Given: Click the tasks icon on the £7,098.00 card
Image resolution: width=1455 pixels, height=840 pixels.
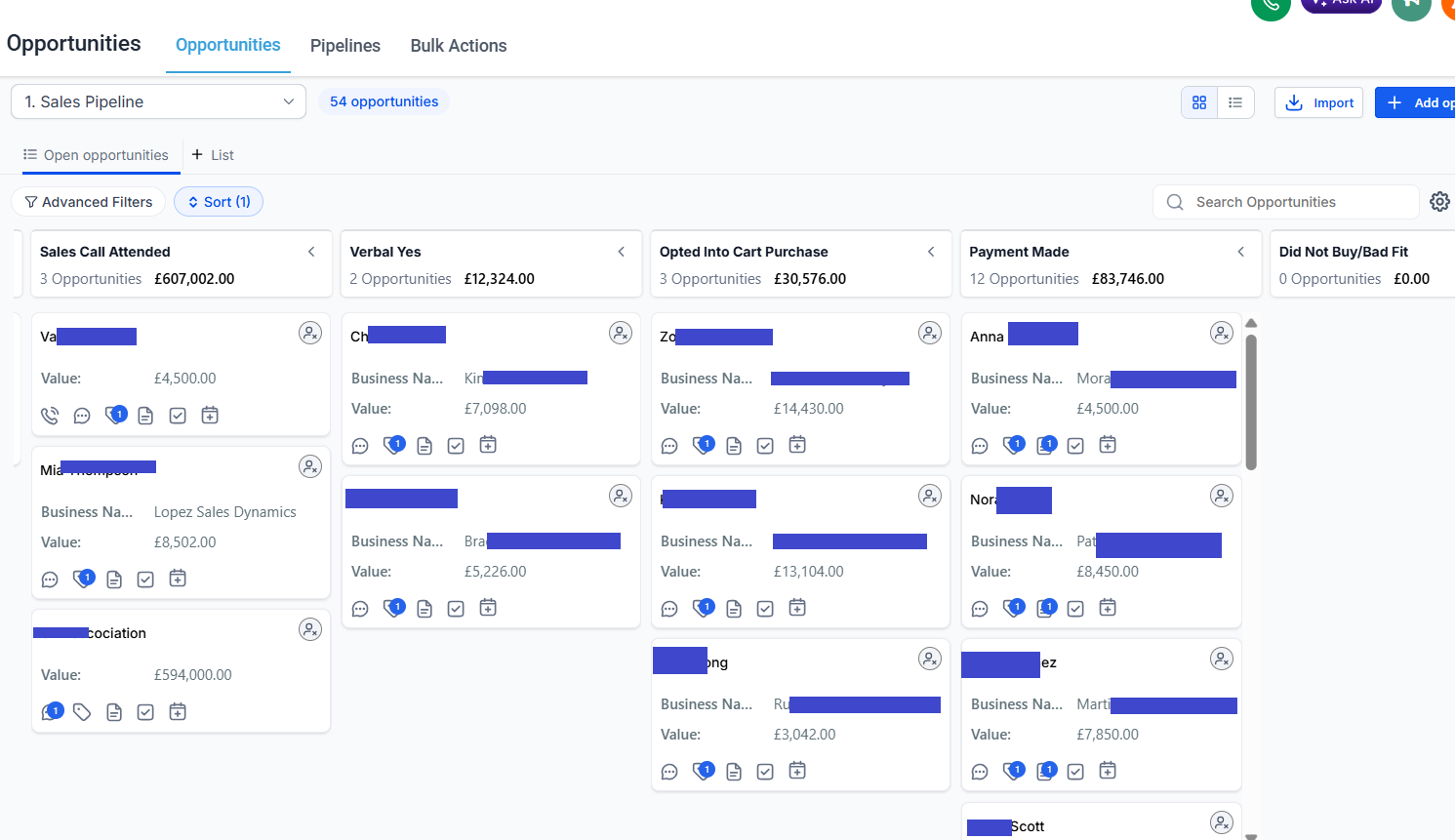Looking at the screenshot, I should (x=456, y=446).
